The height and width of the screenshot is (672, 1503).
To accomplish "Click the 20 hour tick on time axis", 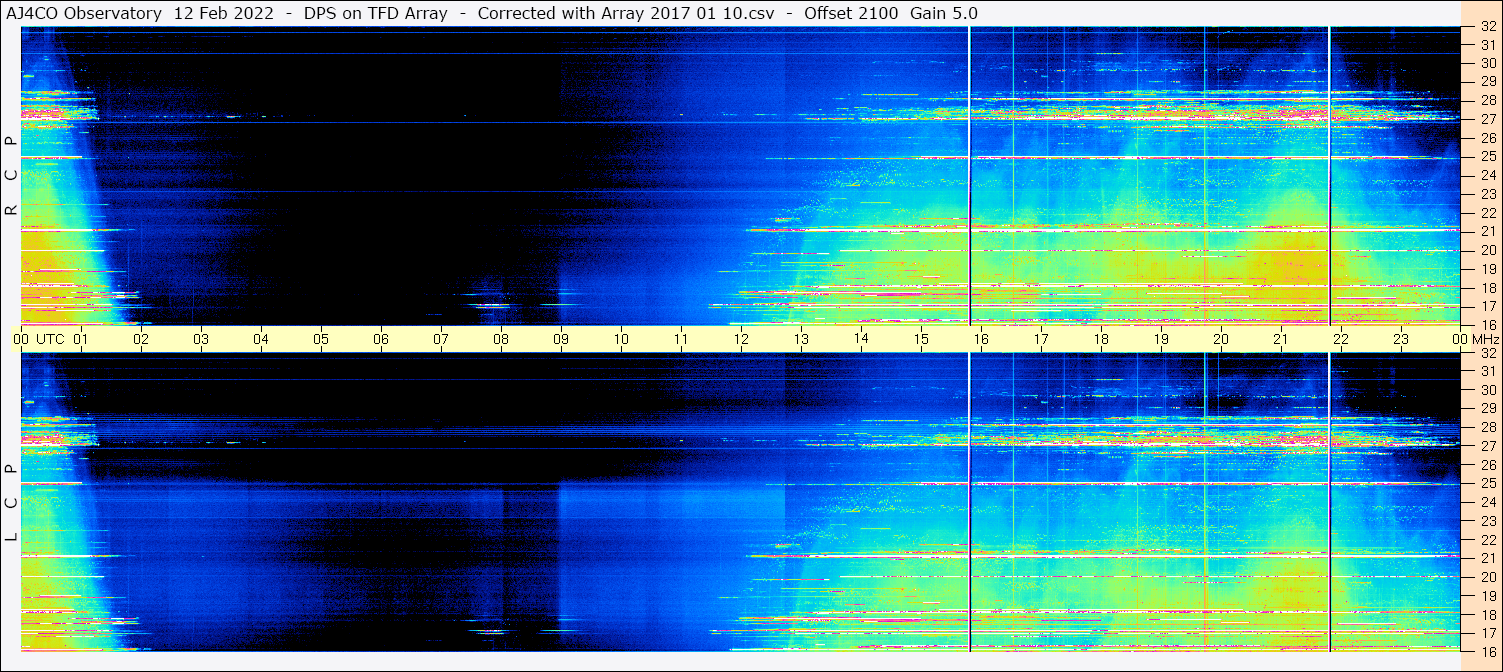I will click(1221, 339).
